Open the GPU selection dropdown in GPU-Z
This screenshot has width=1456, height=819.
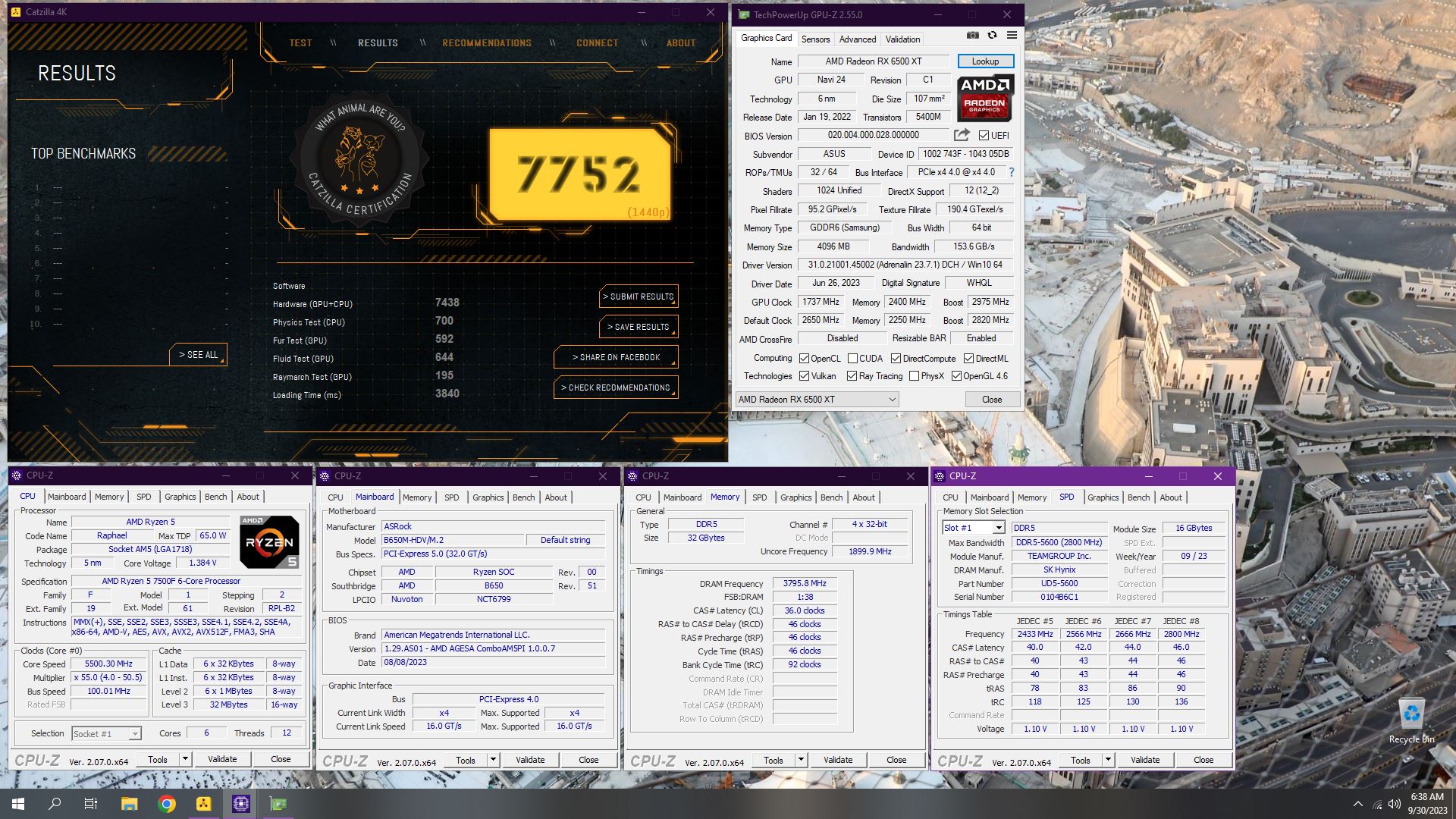(x=817, y=399)
